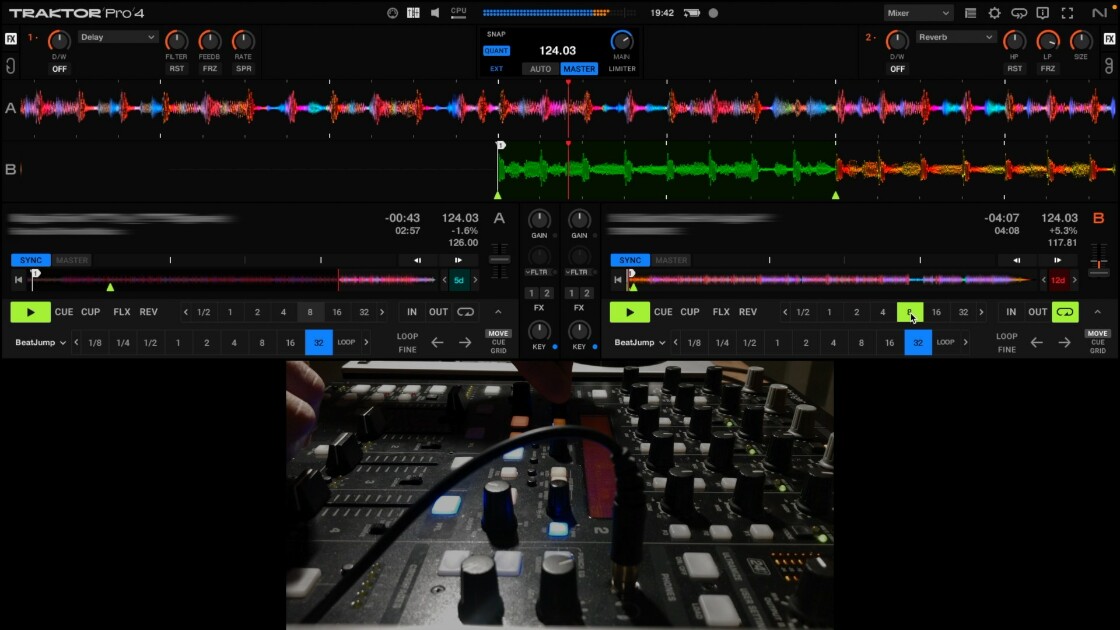Toggle the MASTER clock button
The height and width of the screenshot is (630, 1120).
coord(579,69)
